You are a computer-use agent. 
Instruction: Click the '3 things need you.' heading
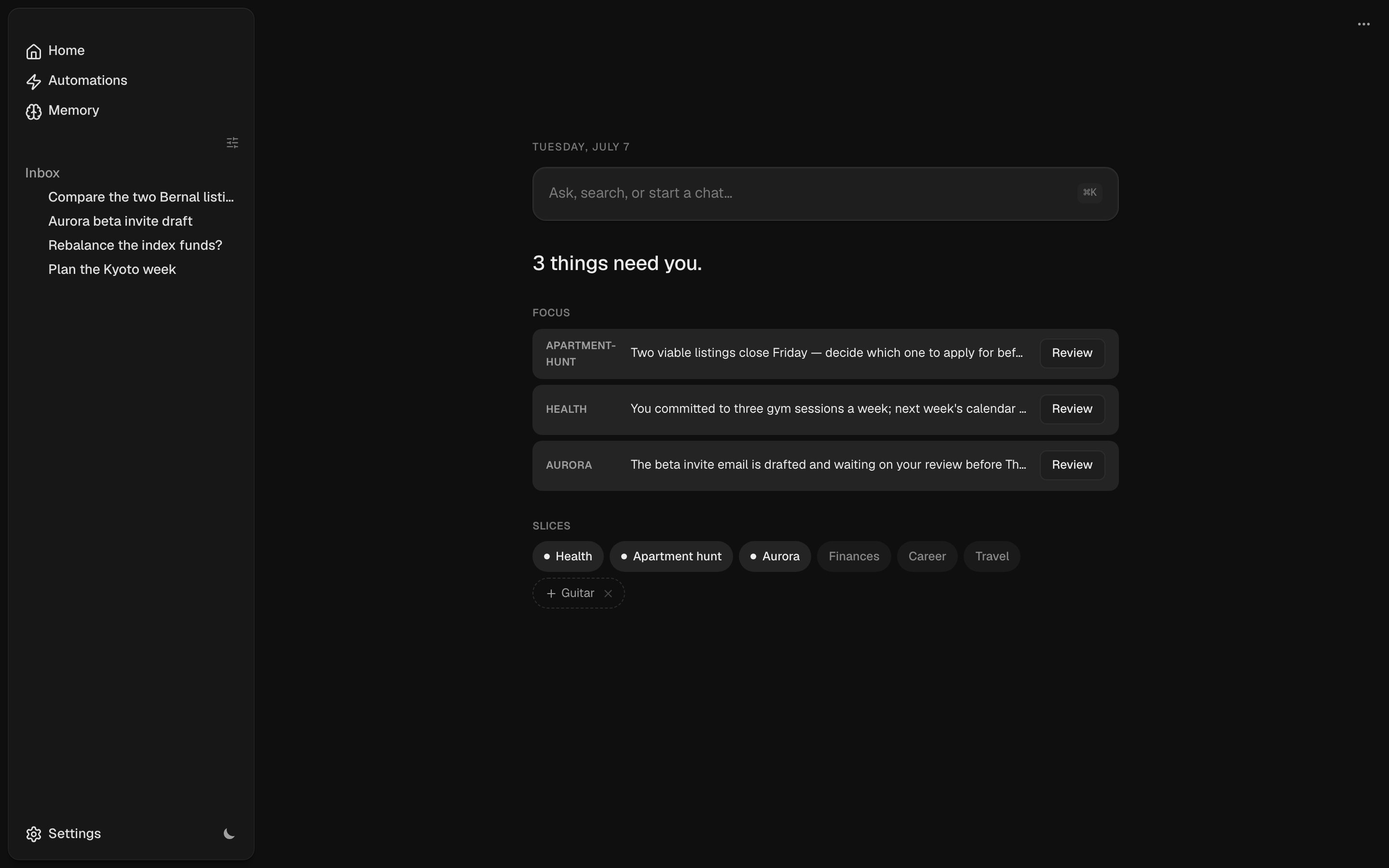pyautogui.click(x=617, y=263)
